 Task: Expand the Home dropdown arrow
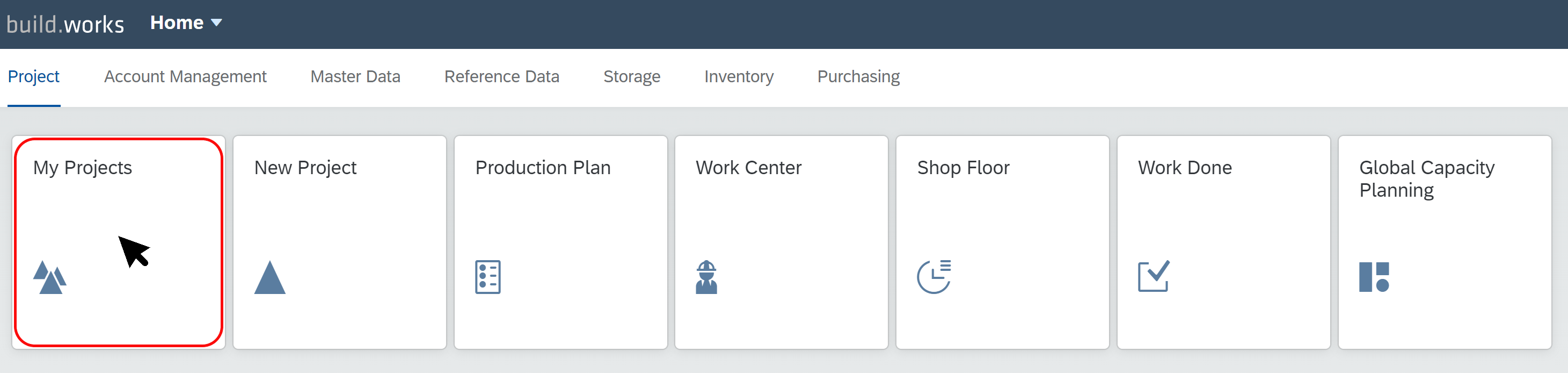(x=216, y=23)
